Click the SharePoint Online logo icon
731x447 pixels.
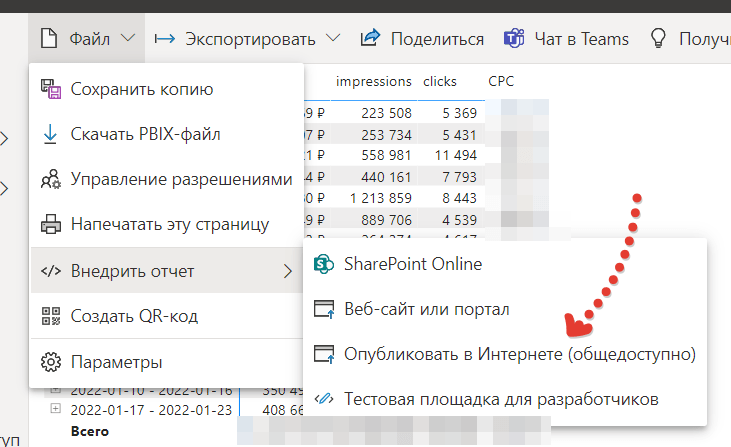click(x=323, y=264)
